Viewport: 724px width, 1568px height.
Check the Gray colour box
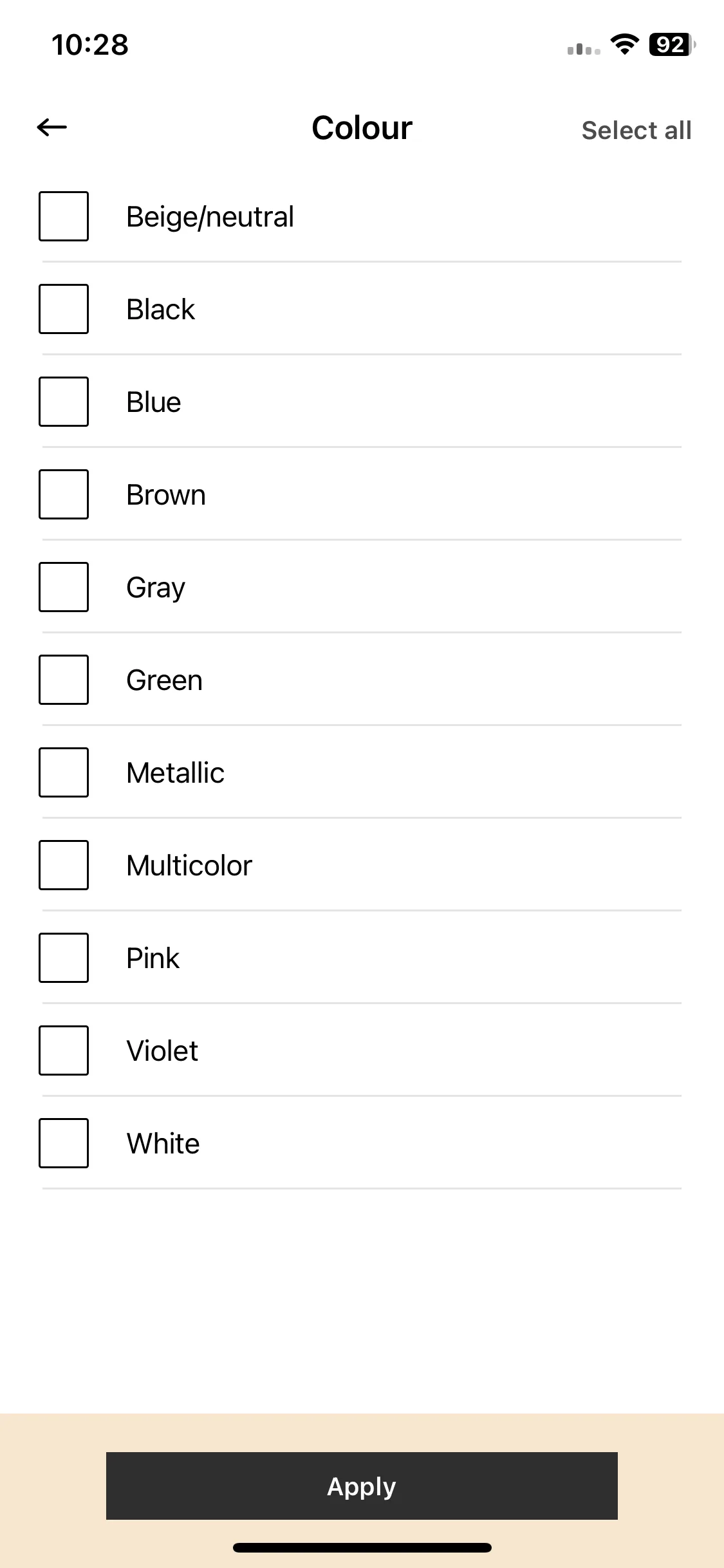[64, 587]
